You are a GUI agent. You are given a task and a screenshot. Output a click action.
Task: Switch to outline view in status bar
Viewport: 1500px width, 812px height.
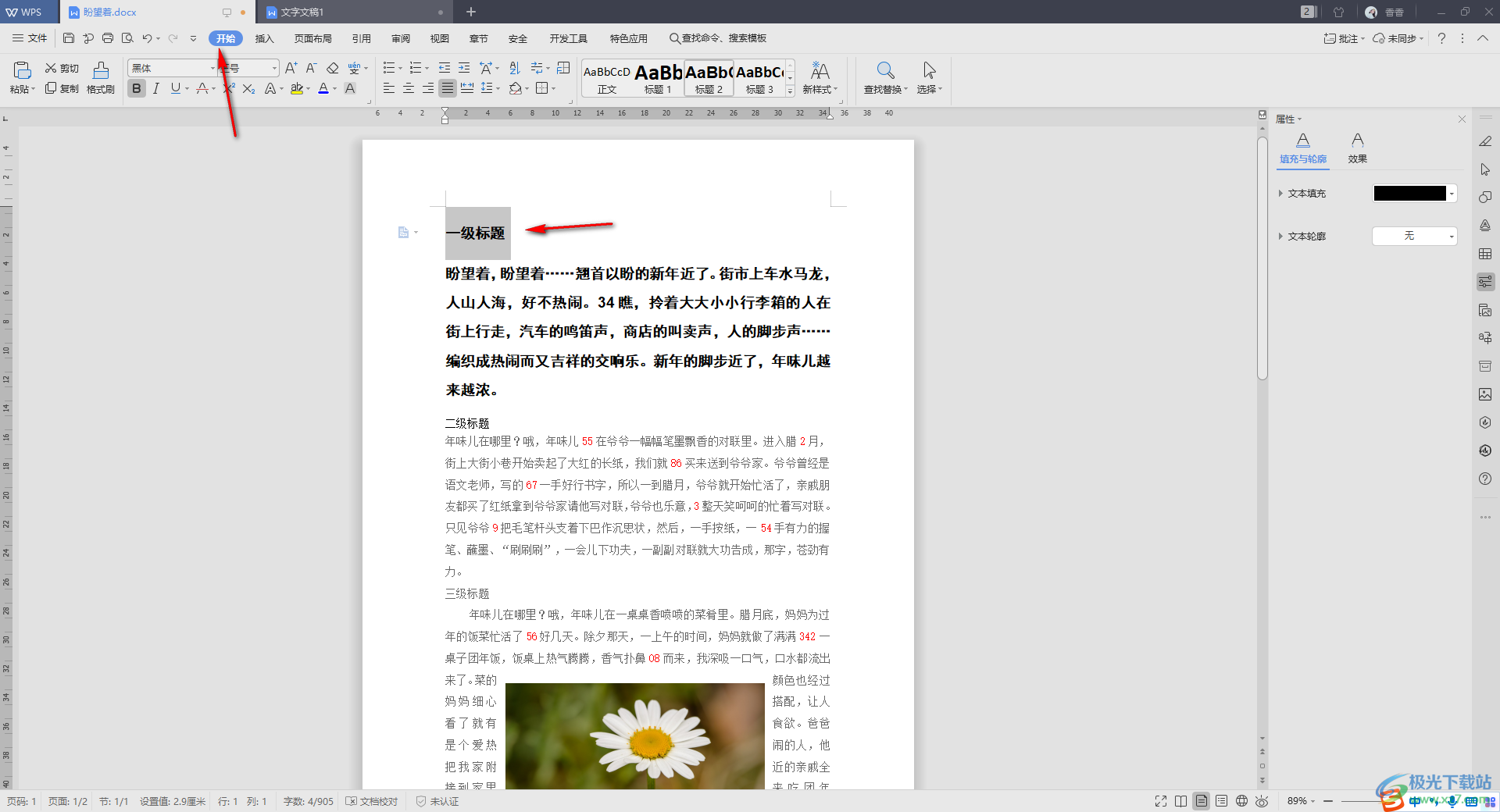click(x=1222, y=801)
